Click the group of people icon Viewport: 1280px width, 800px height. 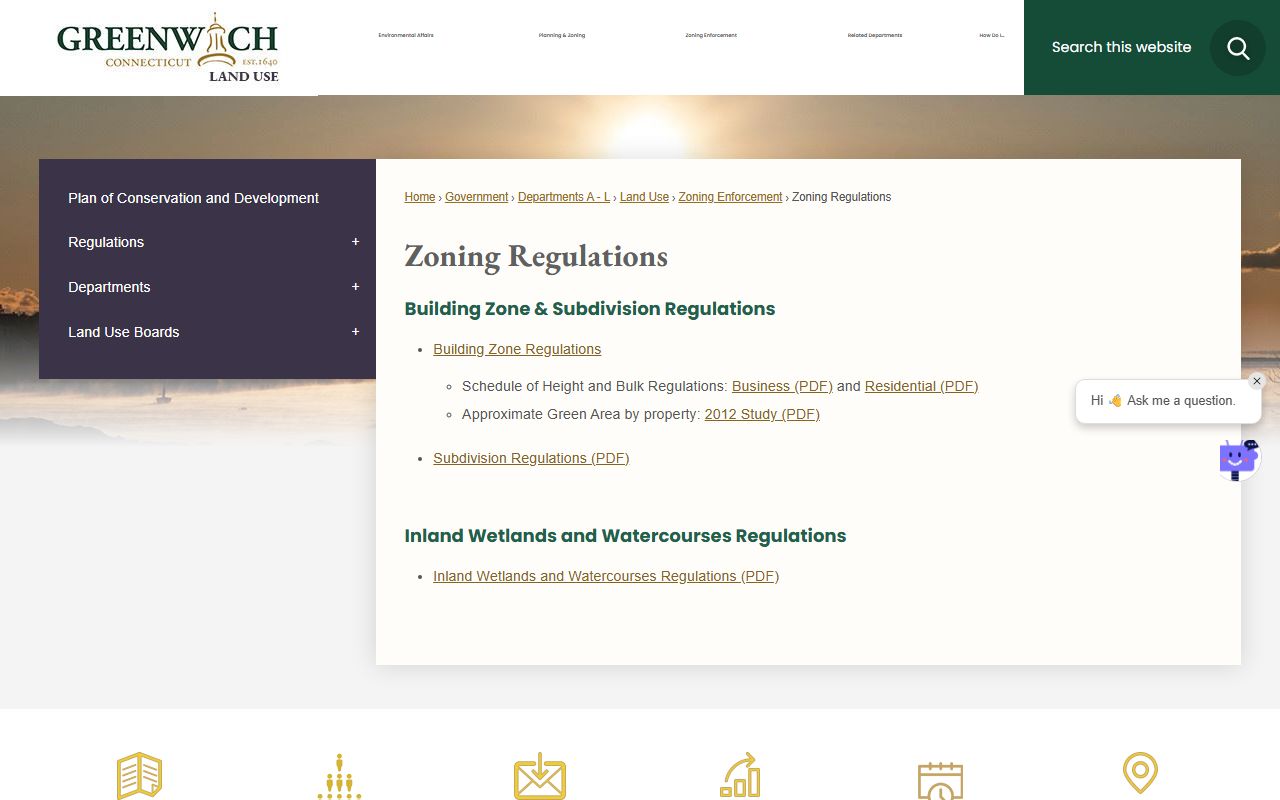339,777
